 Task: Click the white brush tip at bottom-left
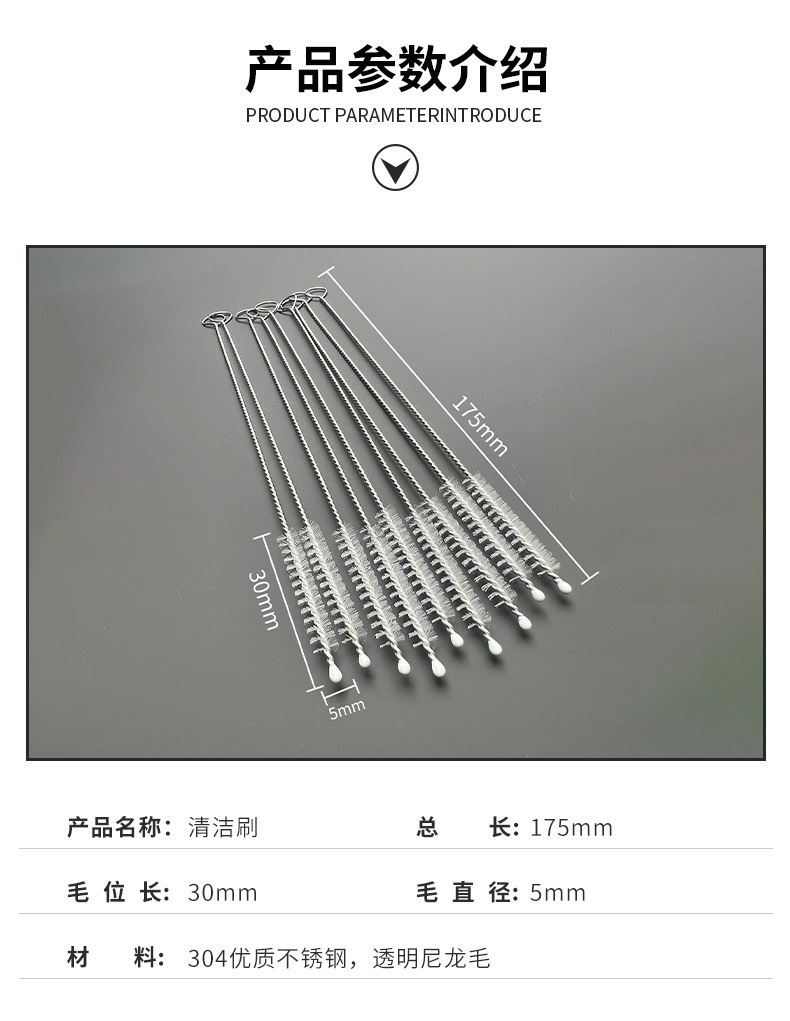click(335, 673)
